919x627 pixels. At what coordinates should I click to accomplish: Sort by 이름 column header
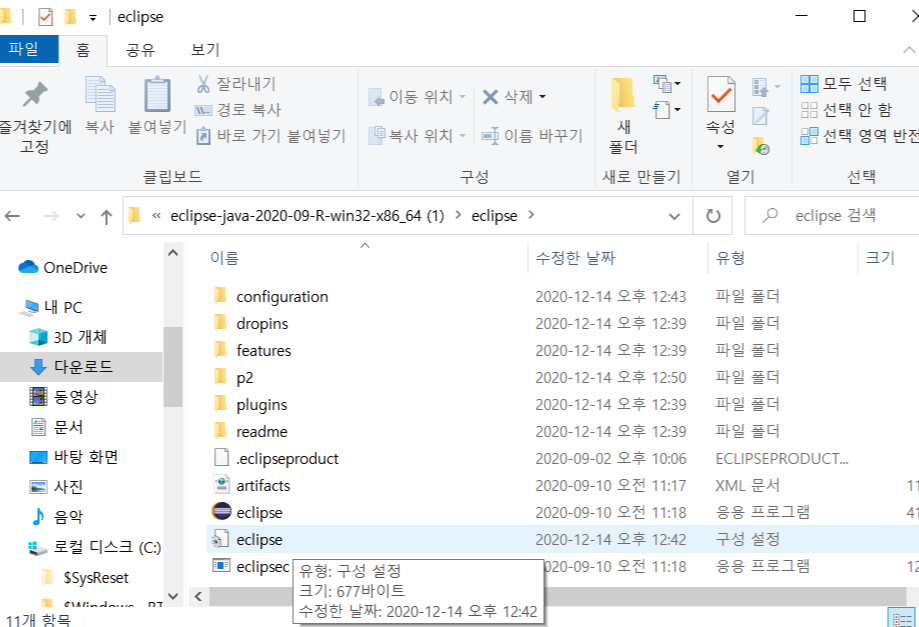pos(224,258)
